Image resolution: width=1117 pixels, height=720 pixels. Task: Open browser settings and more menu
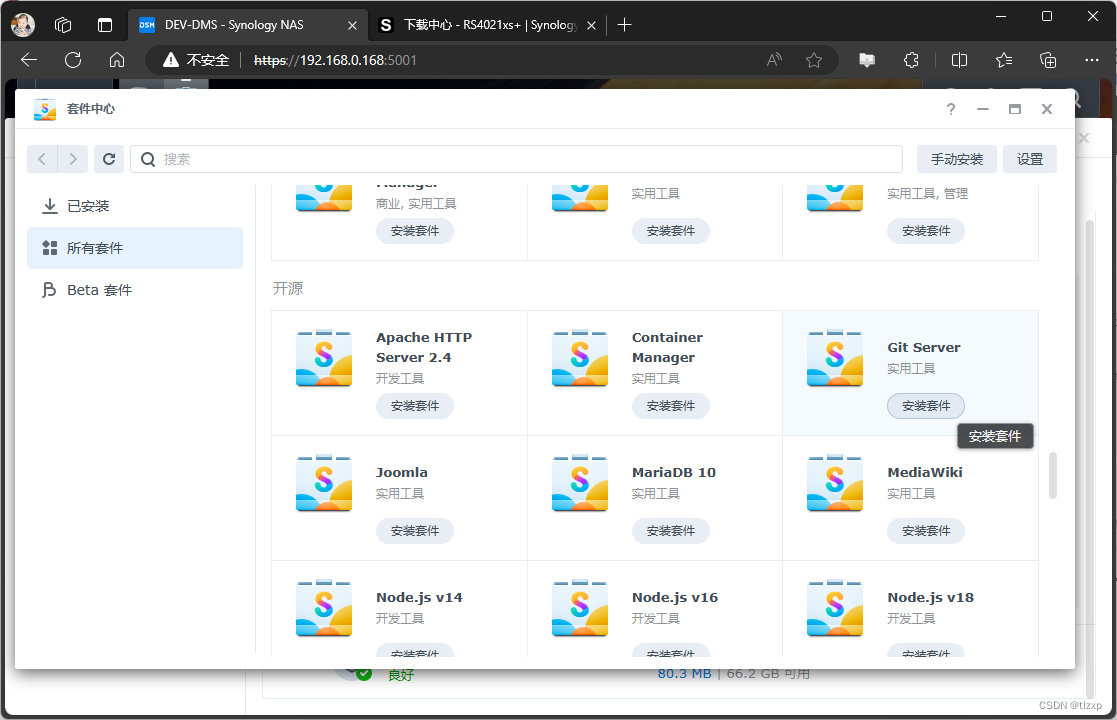click(x=1091, y=61)
